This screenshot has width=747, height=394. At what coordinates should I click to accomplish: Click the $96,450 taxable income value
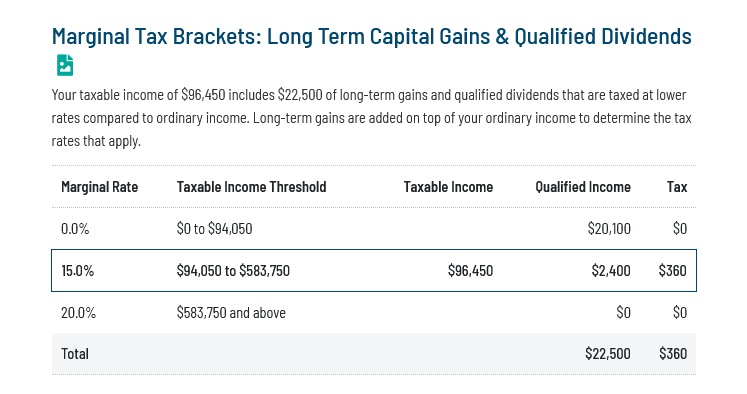[470, 271]
